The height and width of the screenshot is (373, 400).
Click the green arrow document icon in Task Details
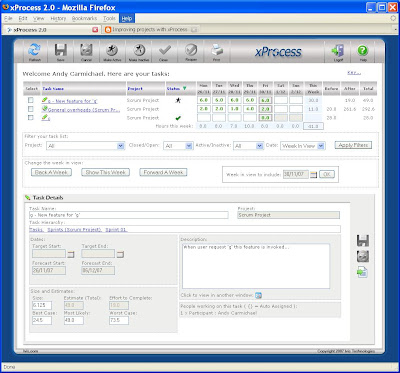click(362, 272)
